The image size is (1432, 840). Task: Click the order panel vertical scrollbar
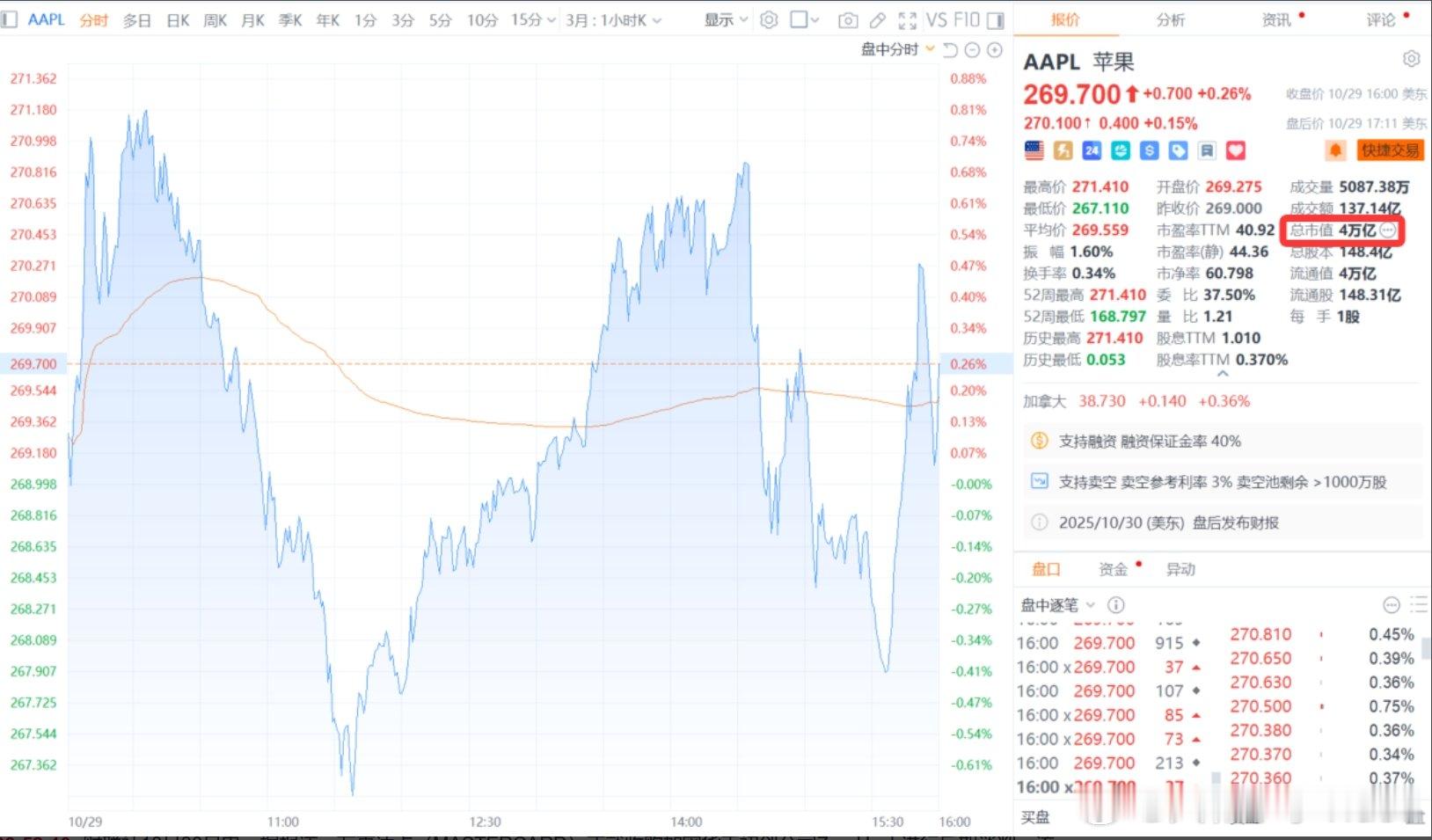1426,648
